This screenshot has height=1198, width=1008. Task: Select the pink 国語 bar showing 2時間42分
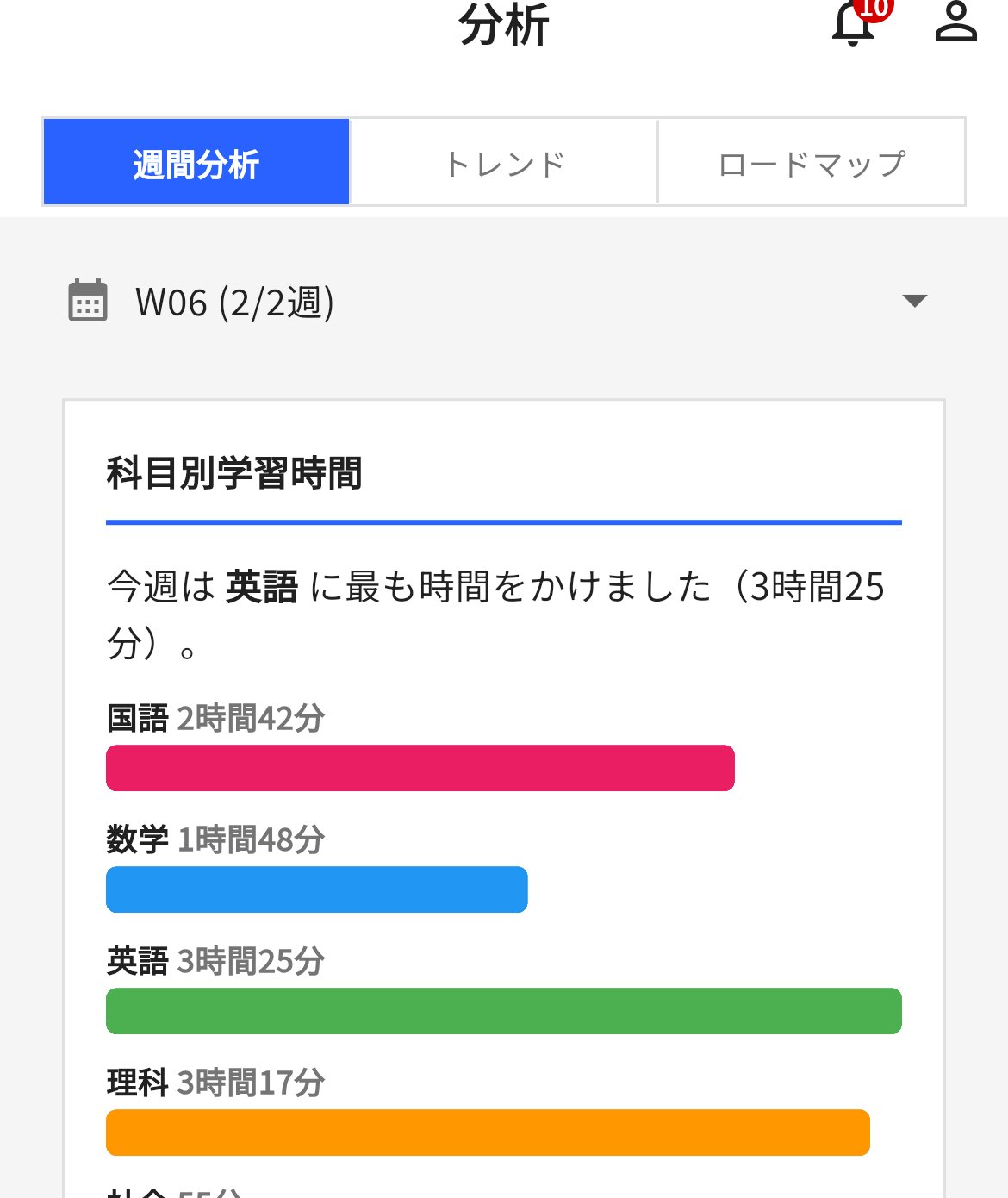click(420, 767)
